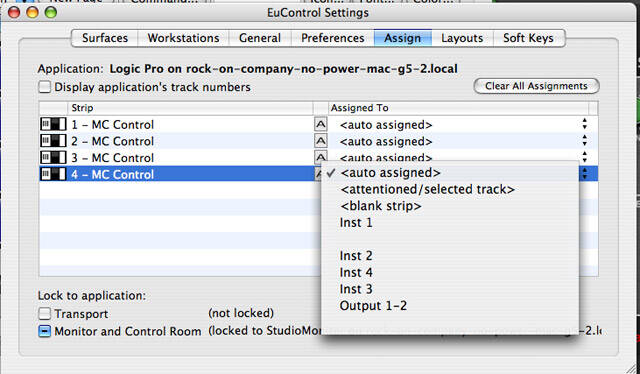Click the 'A' auto-assign icon on strip 2
This screenshot has height=374, width=640.
tap(320, 141)
